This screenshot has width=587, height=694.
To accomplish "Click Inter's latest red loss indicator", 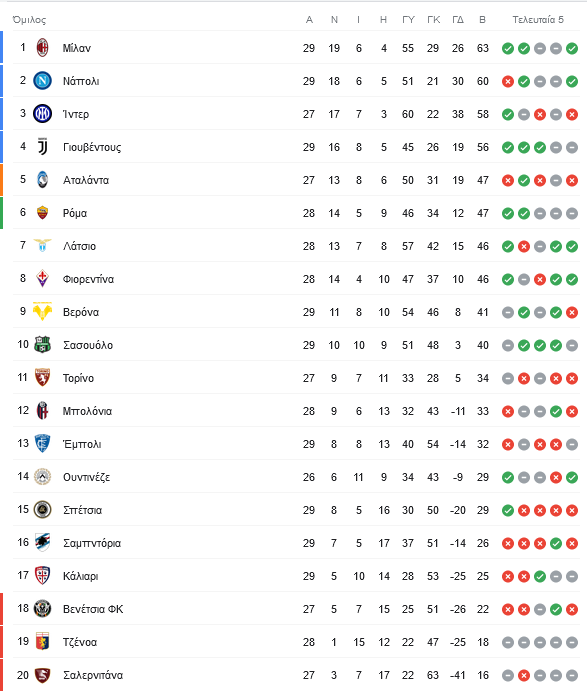I will click(572, 114).
